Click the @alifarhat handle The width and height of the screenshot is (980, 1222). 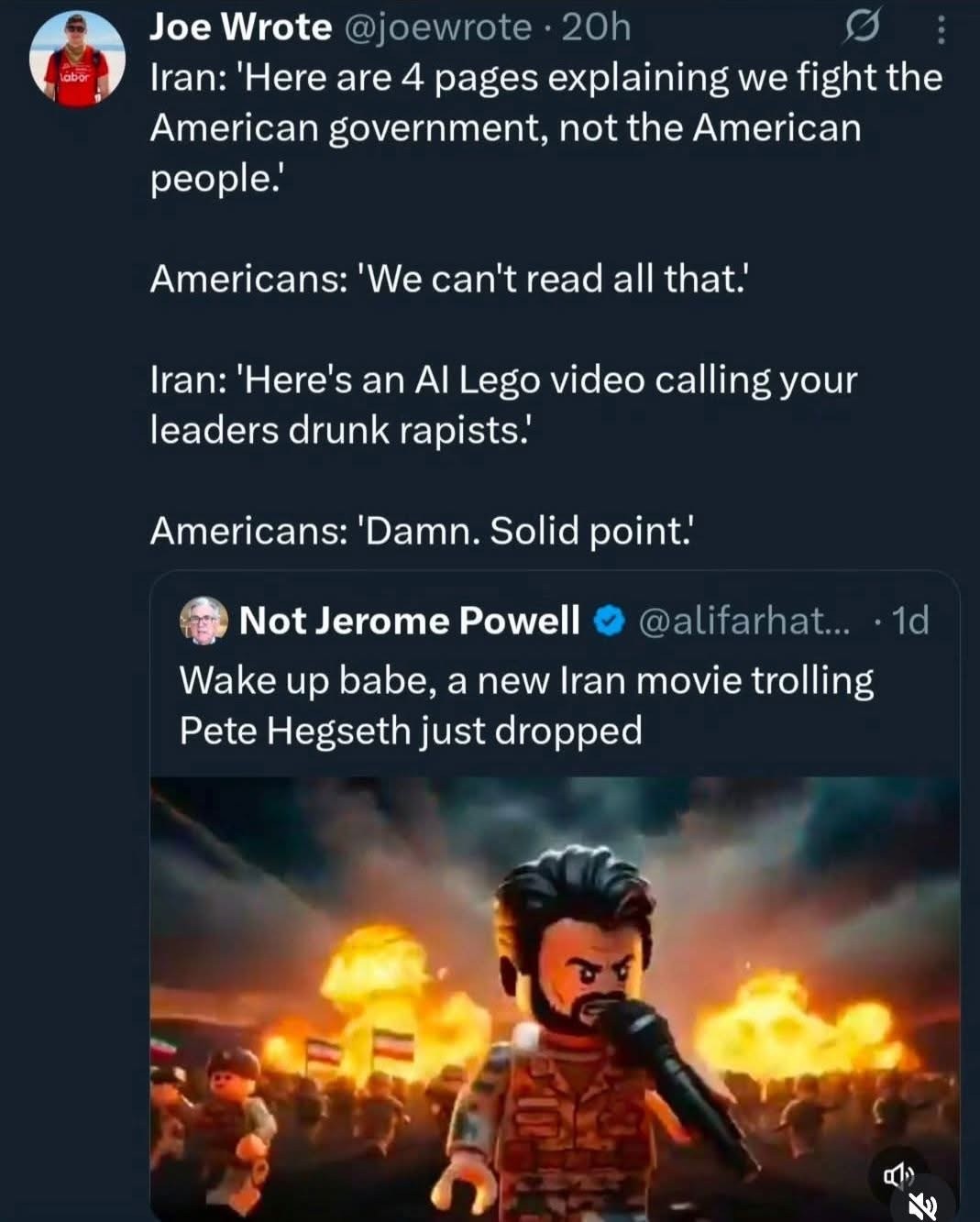743,621
